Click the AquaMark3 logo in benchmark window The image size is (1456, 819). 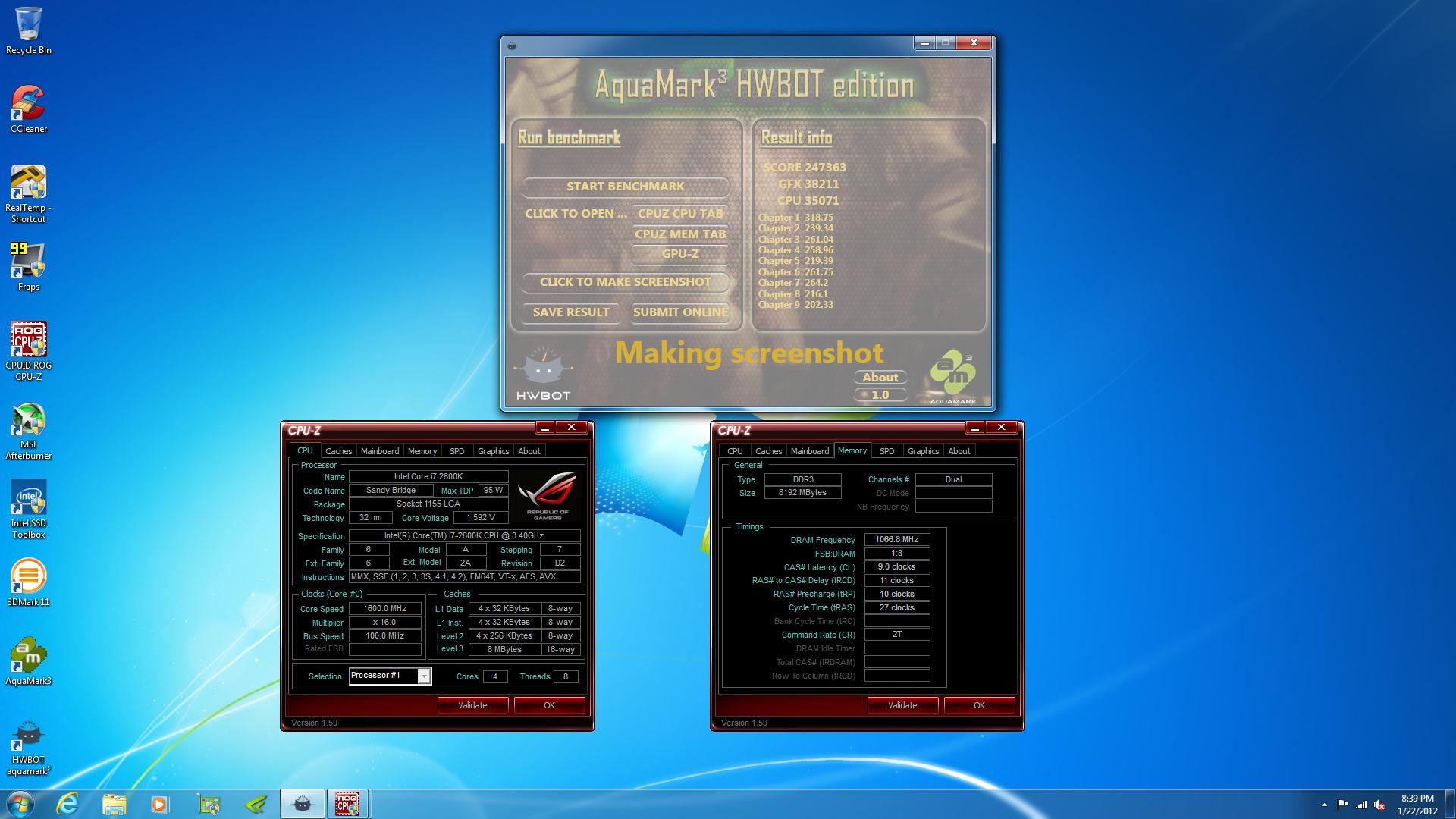tap(953, 378)
